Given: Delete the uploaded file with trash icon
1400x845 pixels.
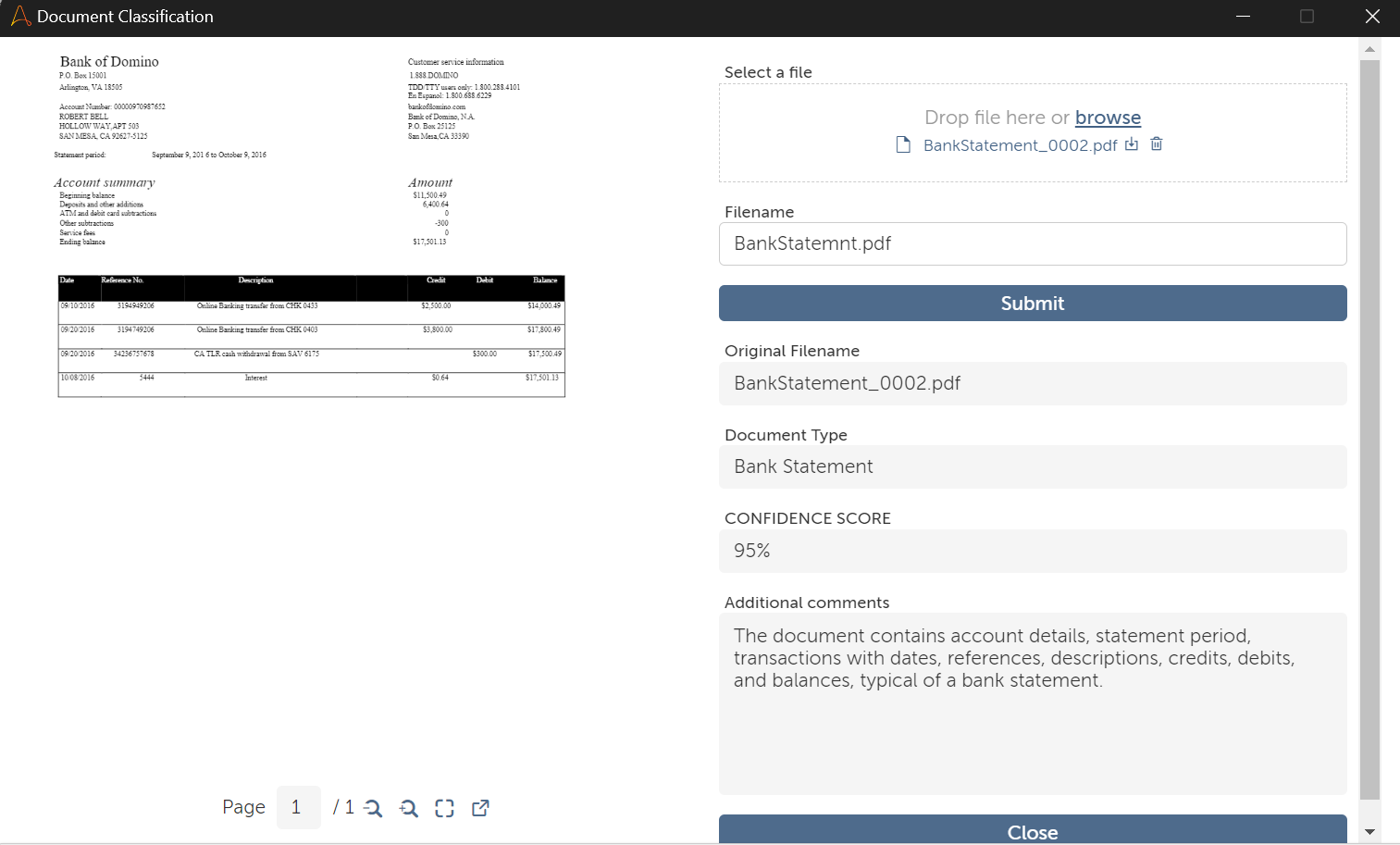Looking at the screenshot, I should (1157, 144).
